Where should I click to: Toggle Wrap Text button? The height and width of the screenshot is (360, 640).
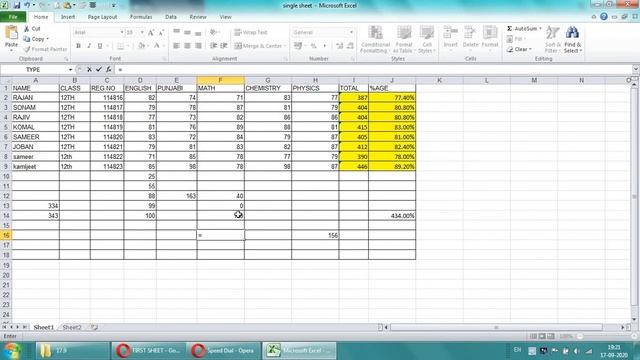pos(251,32)
